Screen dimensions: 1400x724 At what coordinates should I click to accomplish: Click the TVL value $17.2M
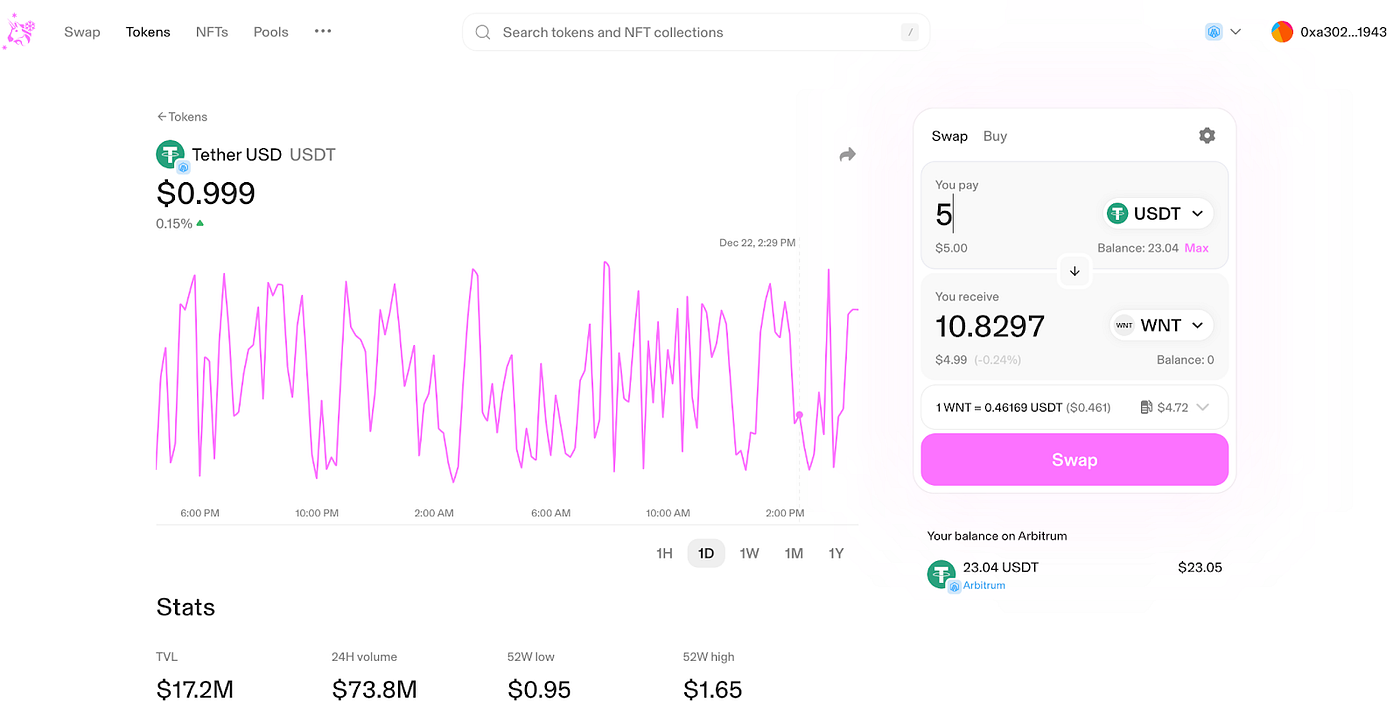195,689
